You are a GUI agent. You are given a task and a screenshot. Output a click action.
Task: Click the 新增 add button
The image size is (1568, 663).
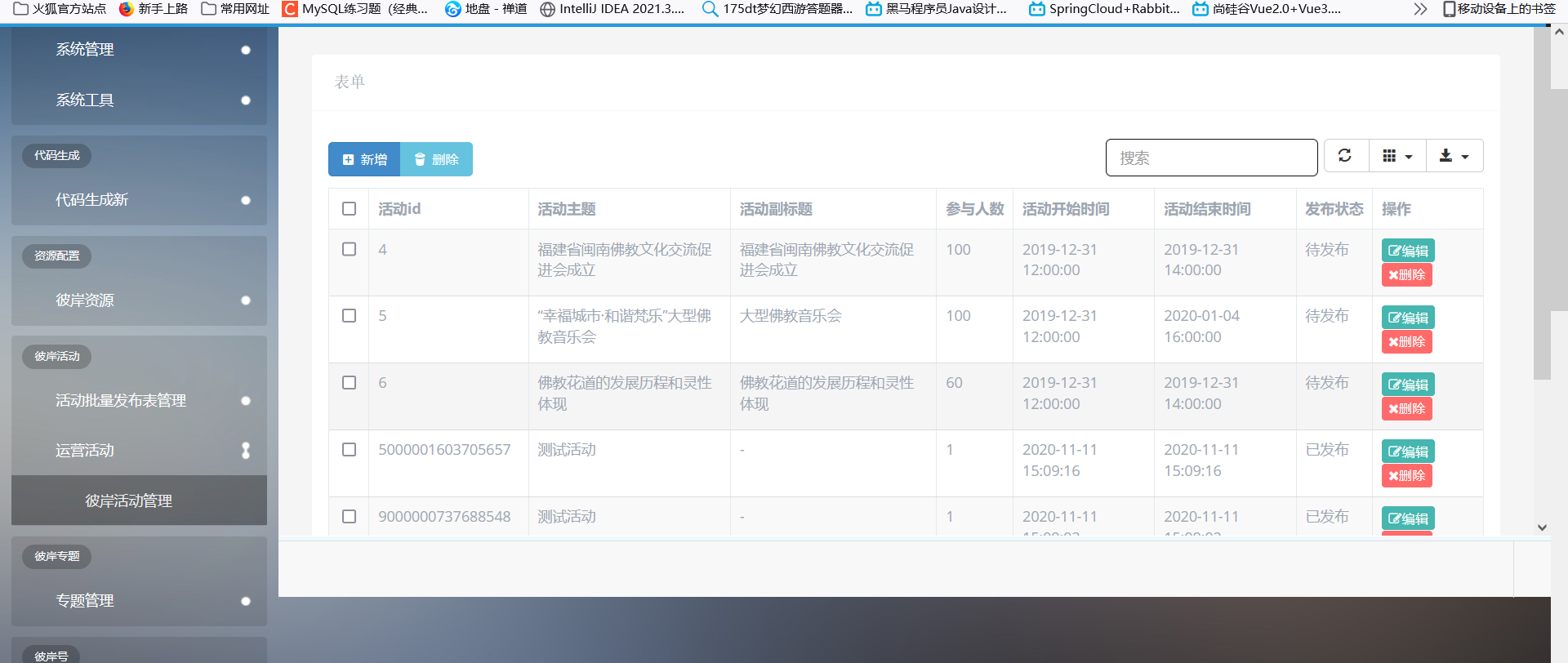(364, 159)
